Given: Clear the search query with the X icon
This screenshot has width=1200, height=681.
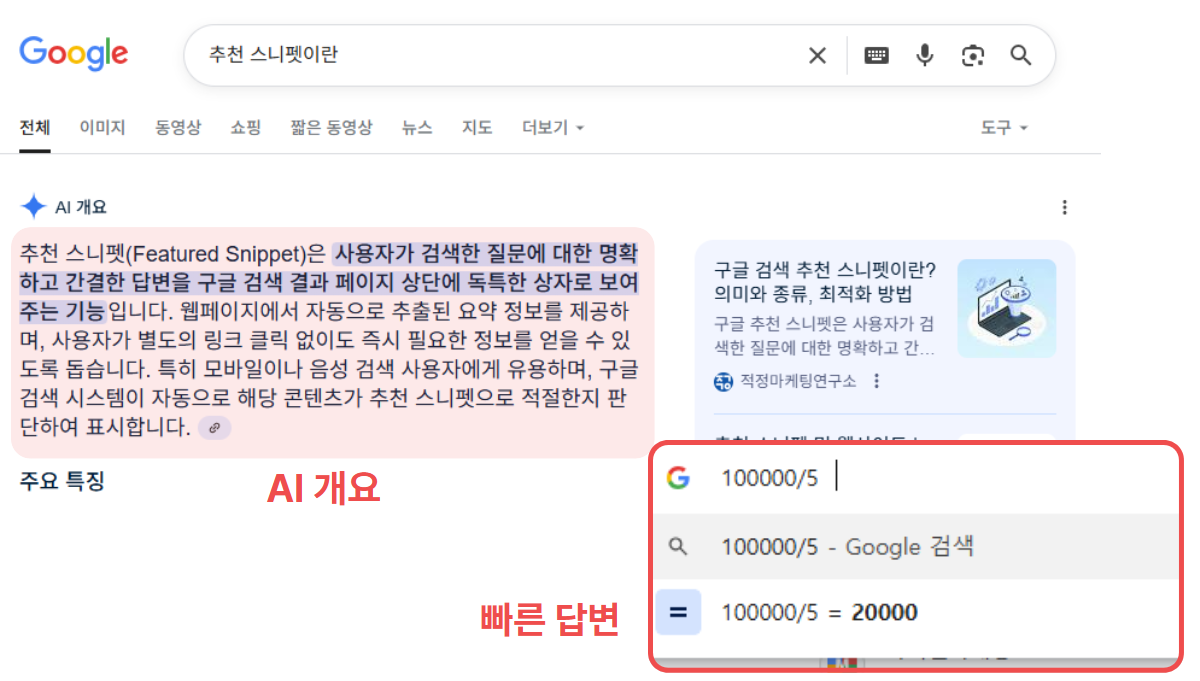Looking at the screenshot, I should [x=818, y=55].
